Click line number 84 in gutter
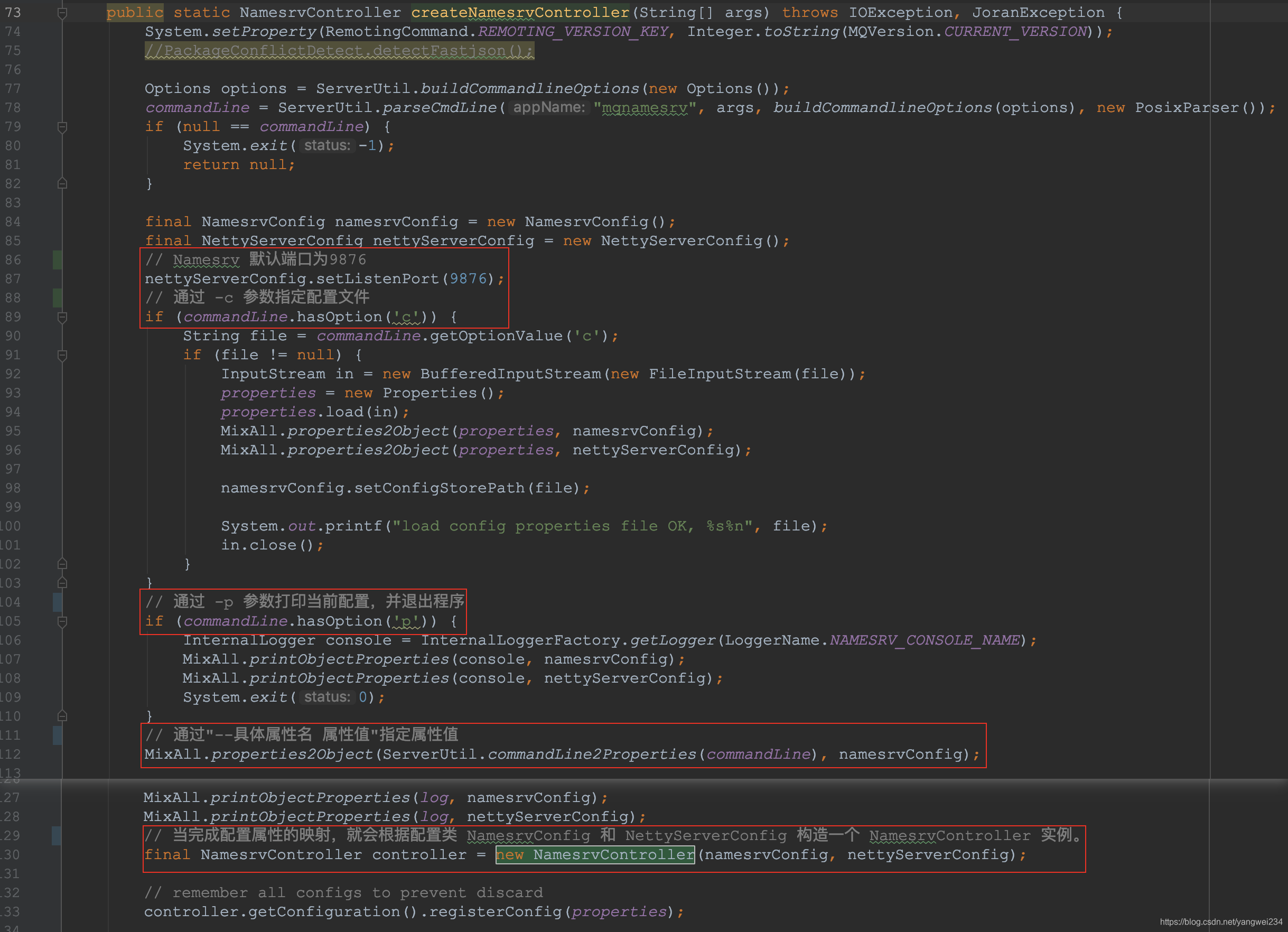Image resolution: width=1288 pixels, height=932 pixels. coord(13,221)
